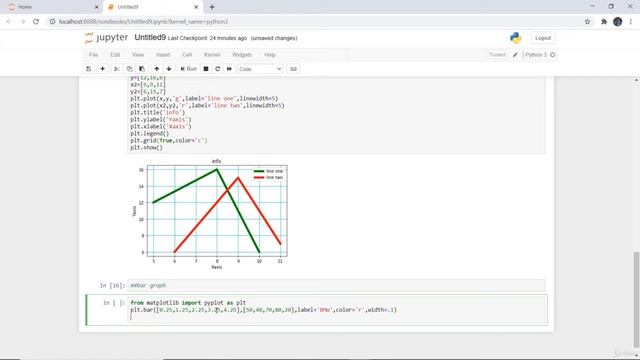Click the line plot output image

209,213
